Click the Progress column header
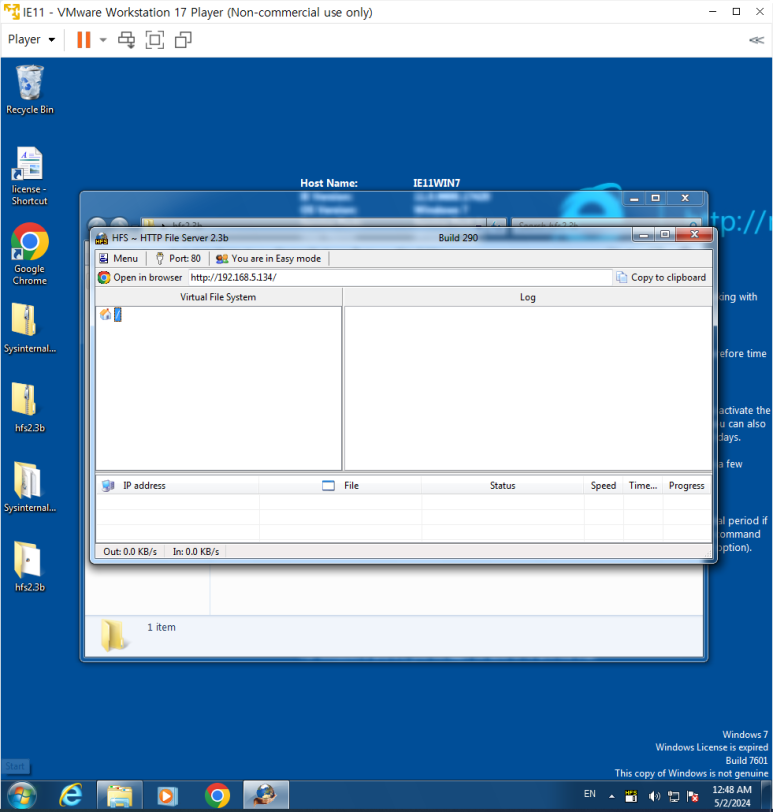The height and width of the screenshot is (812, 773). tap(687, 486)
